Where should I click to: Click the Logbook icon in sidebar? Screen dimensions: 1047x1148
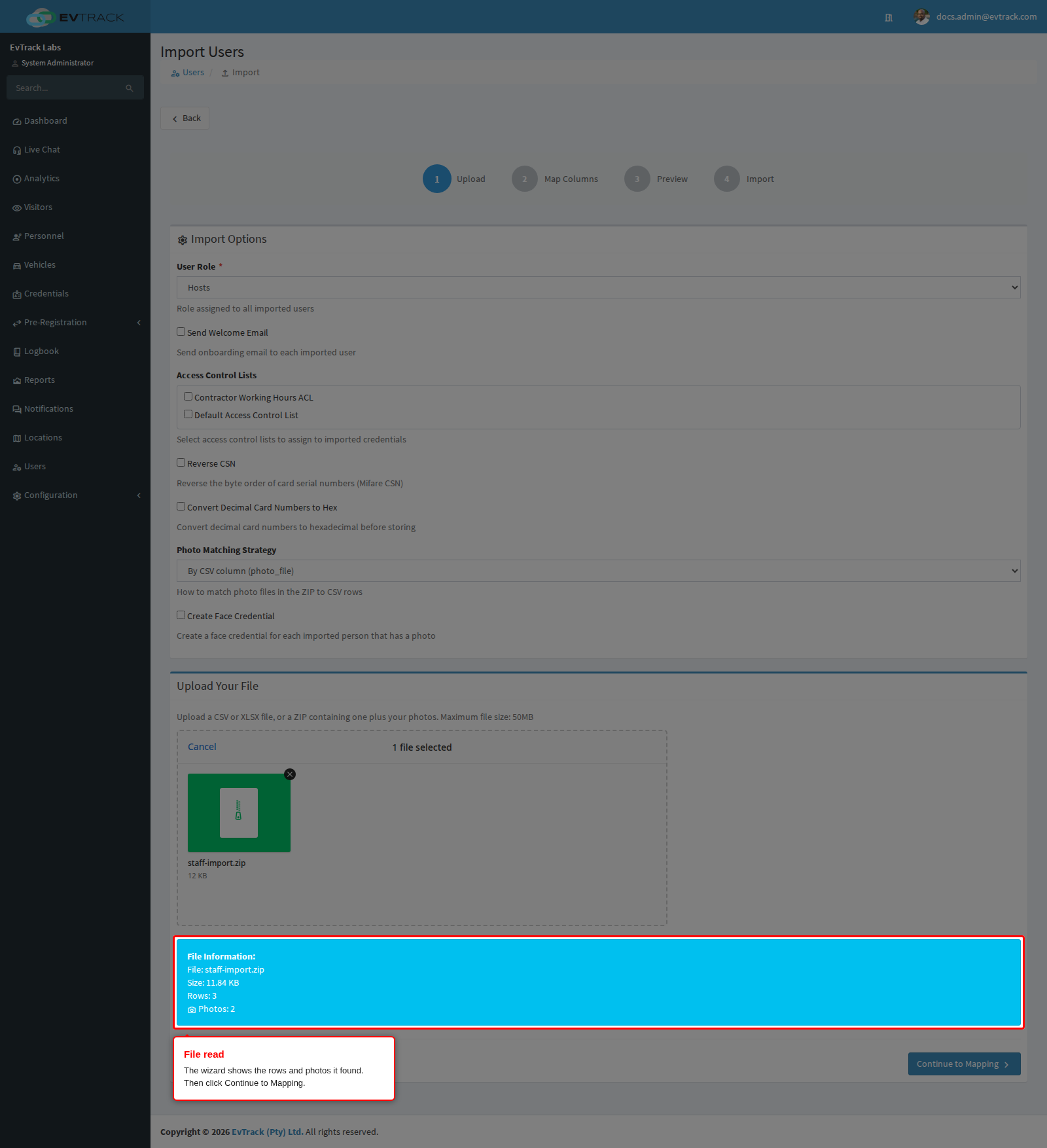coord(17,352)
